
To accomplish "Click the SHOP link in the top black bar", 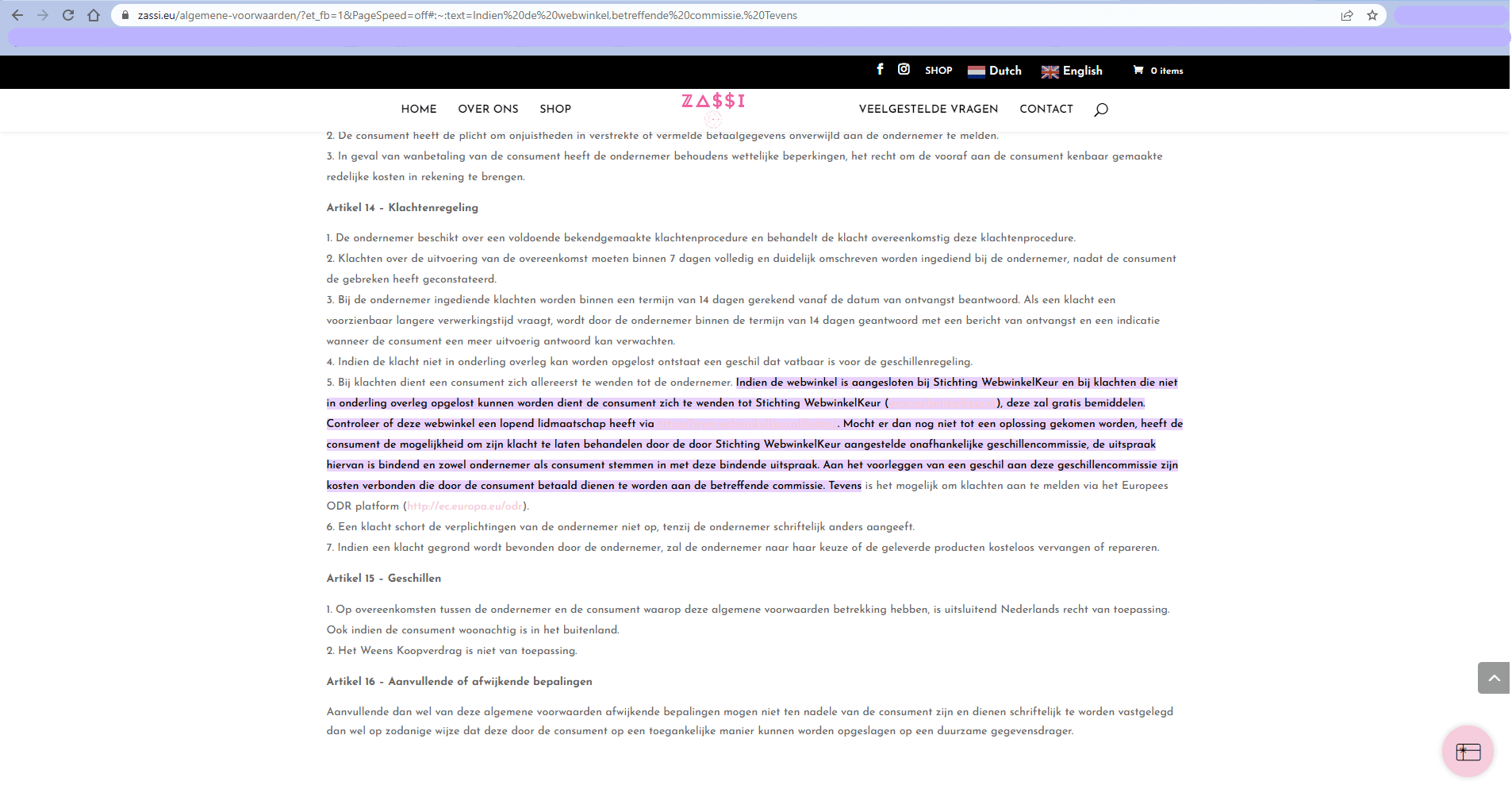I will coord(938,71).
